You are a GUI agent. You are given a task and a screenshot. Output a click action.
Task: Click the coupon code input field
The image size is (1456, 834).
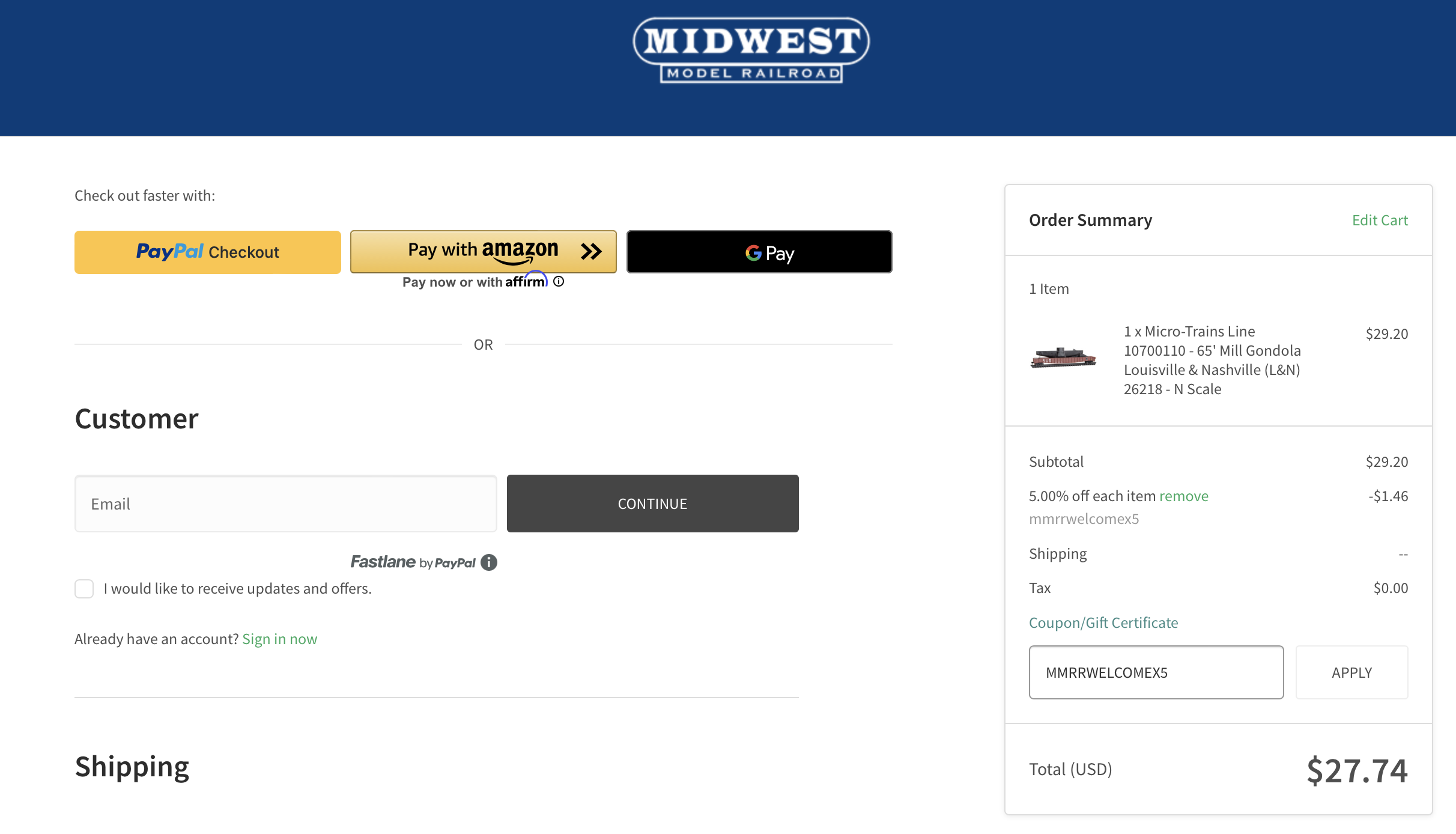pos(1156,672)
